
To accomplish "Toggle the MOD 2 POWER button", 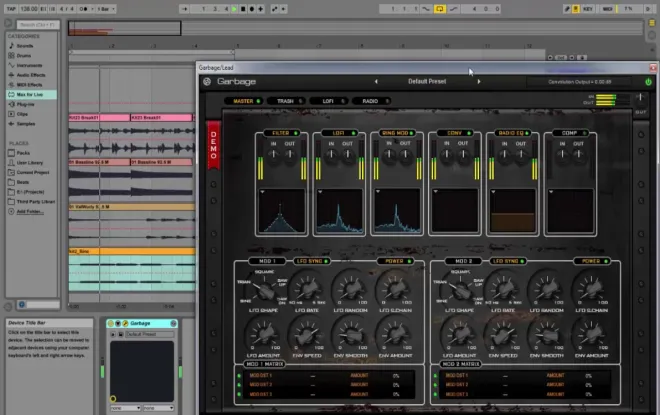I will (593, 261).
